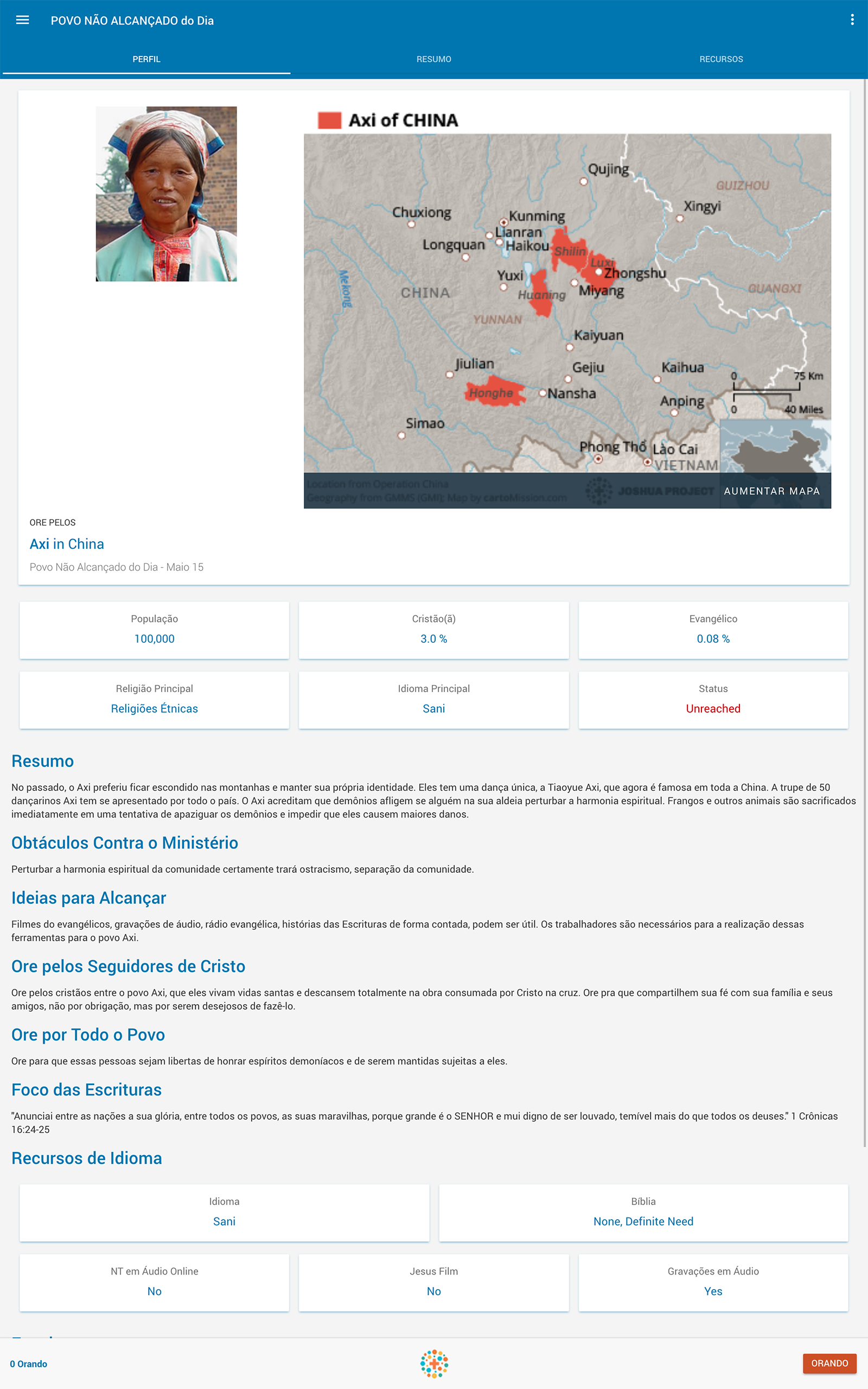Click the date line Maio 15
This screenshot has height=1389, width=868.
pyautogui.click(x=117, y=567)
